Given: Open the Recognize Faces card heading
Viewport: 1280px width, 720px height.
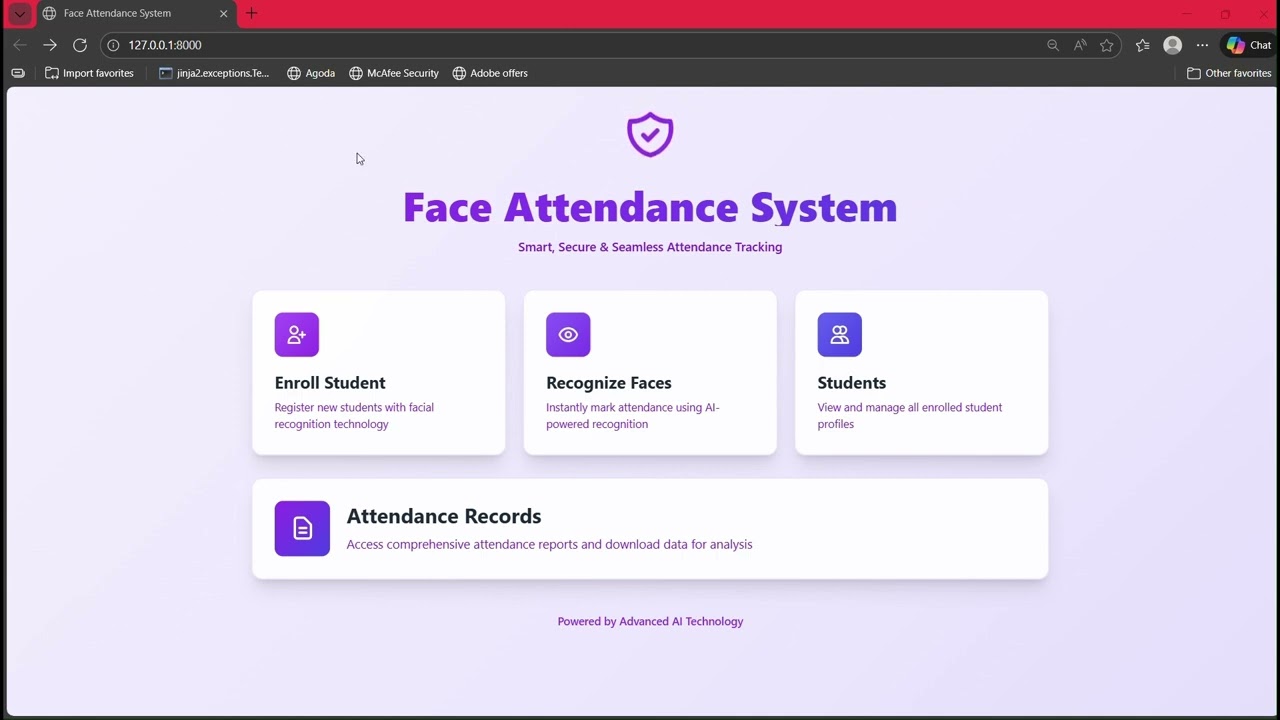Looking at the screenshot, I should point(609,383).
